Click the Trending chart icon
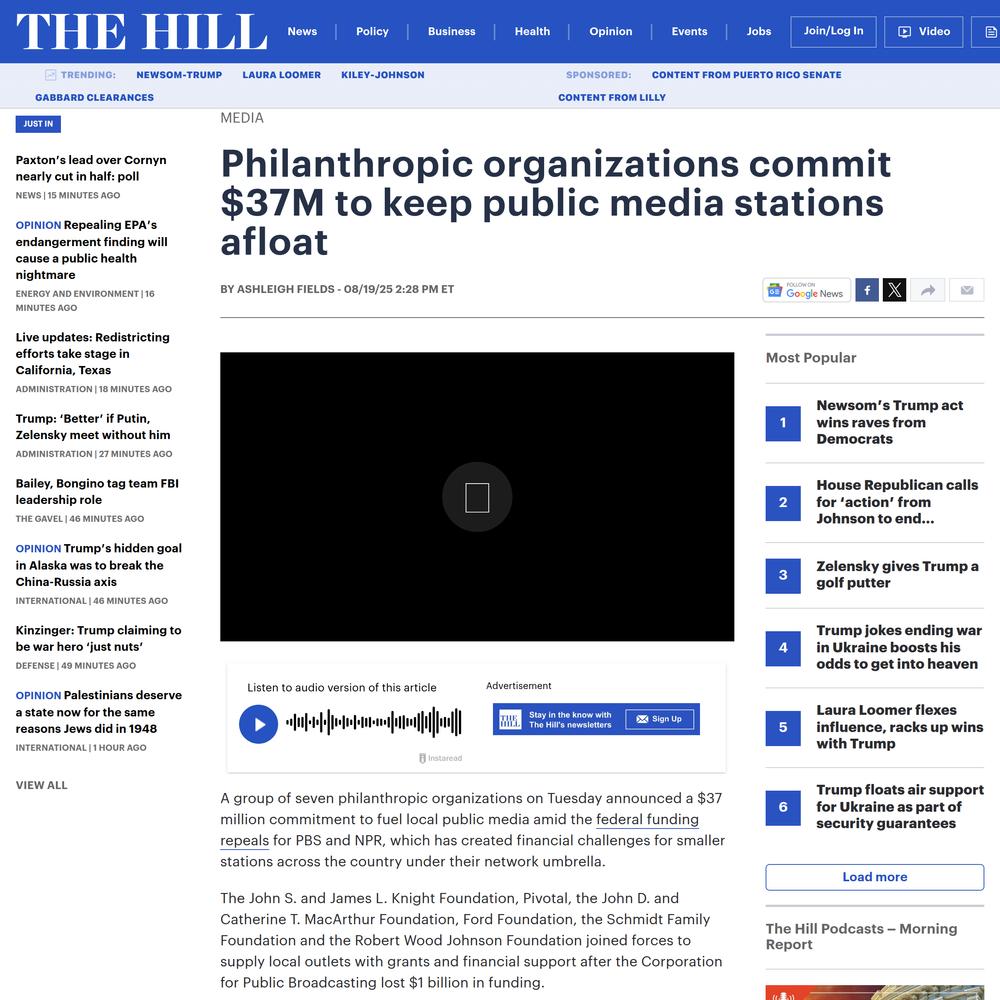1000x1000 pixels. 50,75
